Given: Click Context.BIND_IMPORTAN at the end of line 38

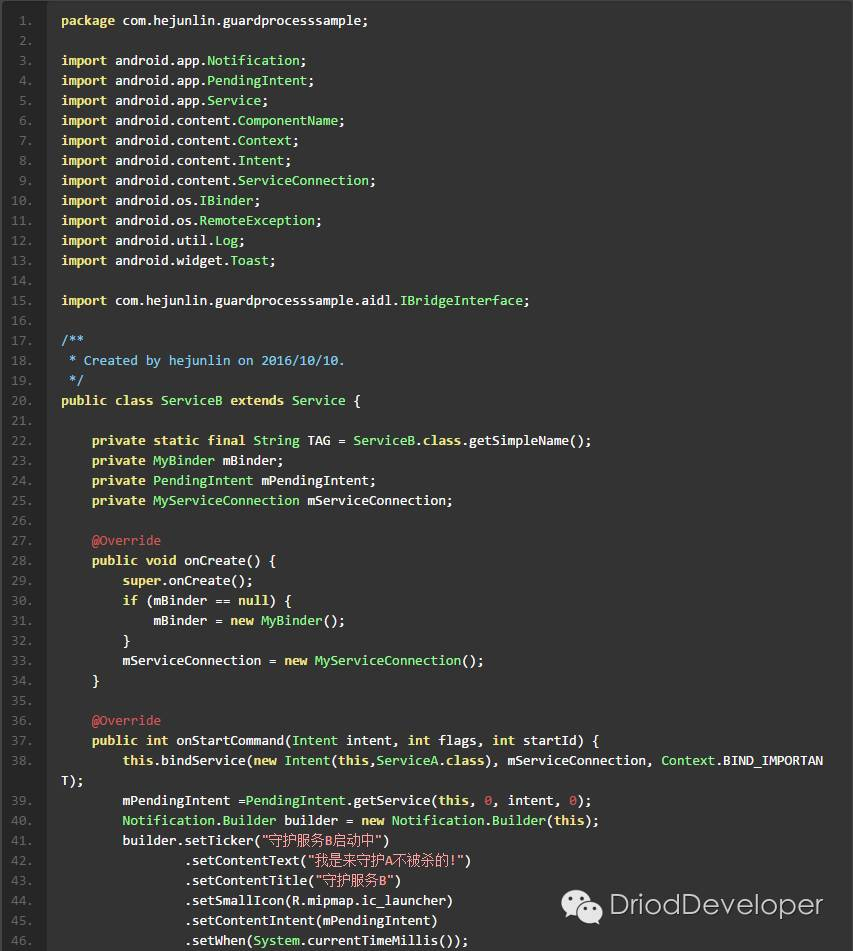Looking at the screenshot, I should click(742, 762).
